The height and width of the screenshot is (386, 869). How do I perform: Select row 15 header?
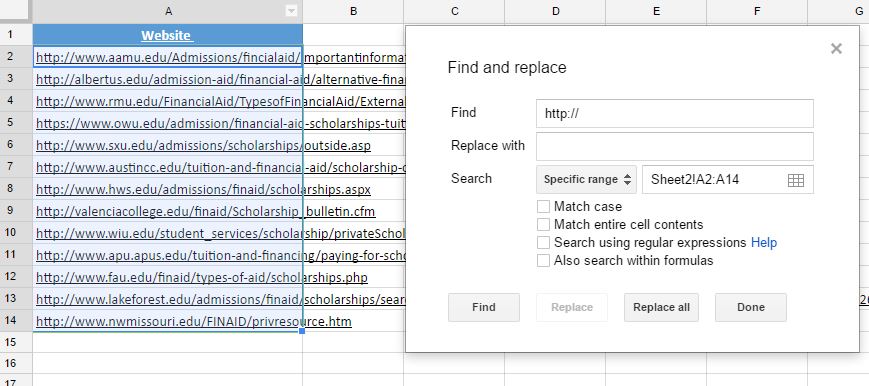point(16,342)
